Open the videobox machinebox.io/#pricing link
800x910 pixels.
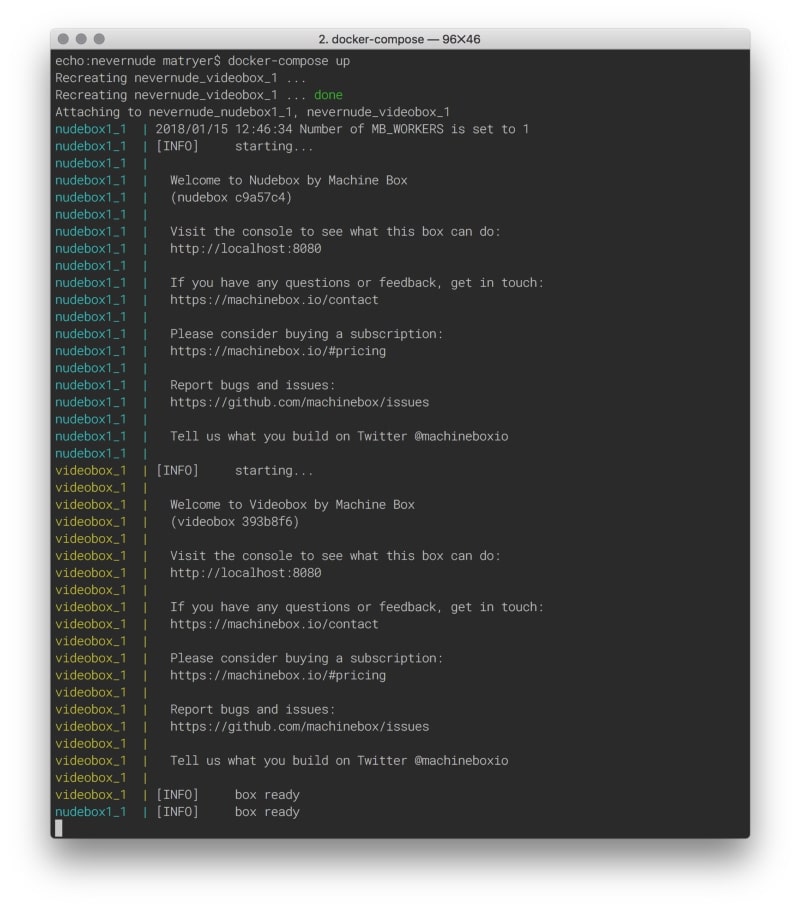pyautogui.click(x=278, y=676)
